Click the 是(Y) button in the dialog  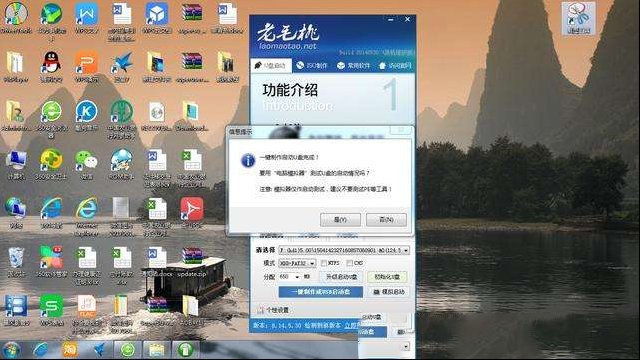tap(340, 220)
